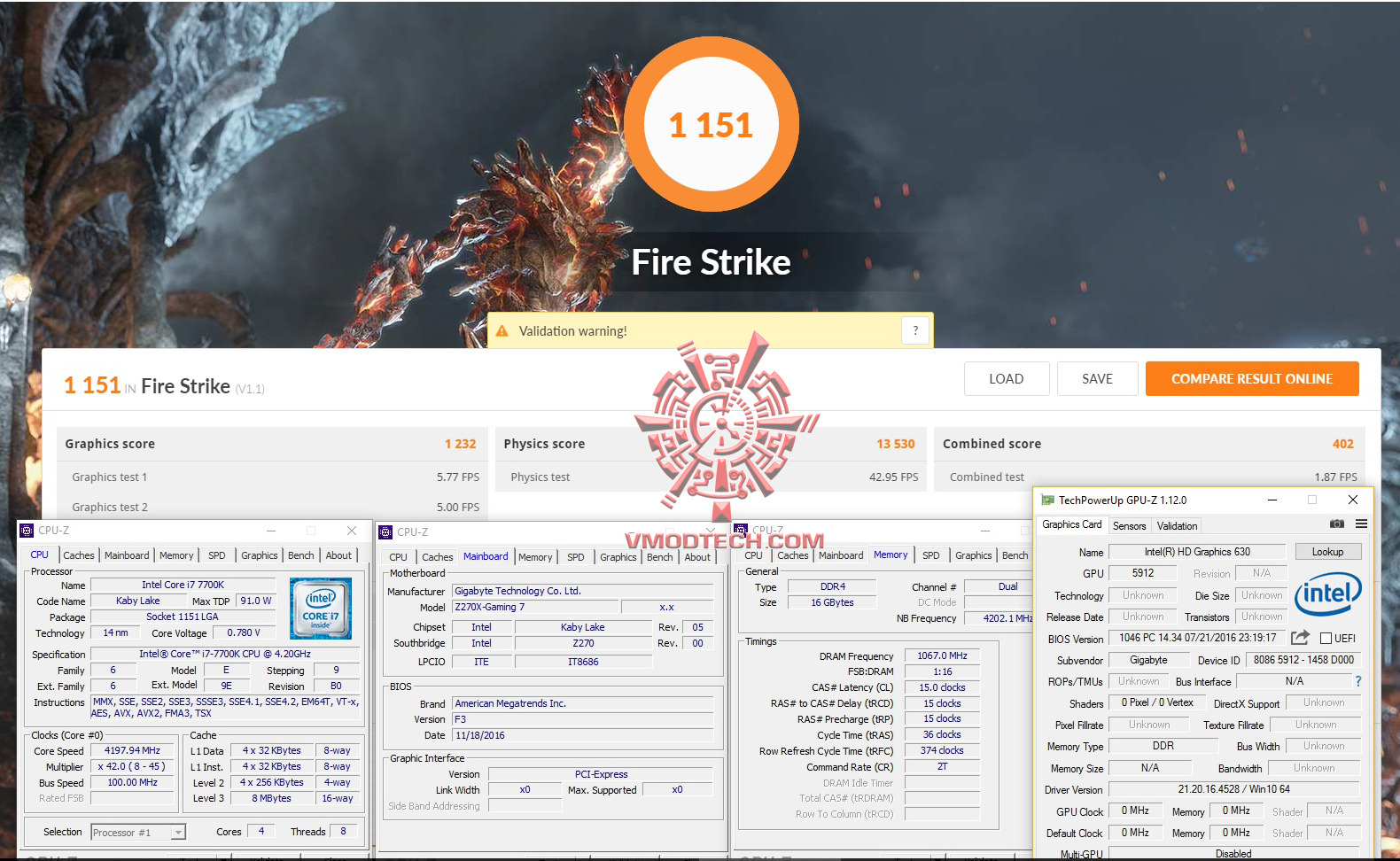1400x861 pixels.
Task: Click the Package value Socket 1151 LGA
Action: click(183, 617)
